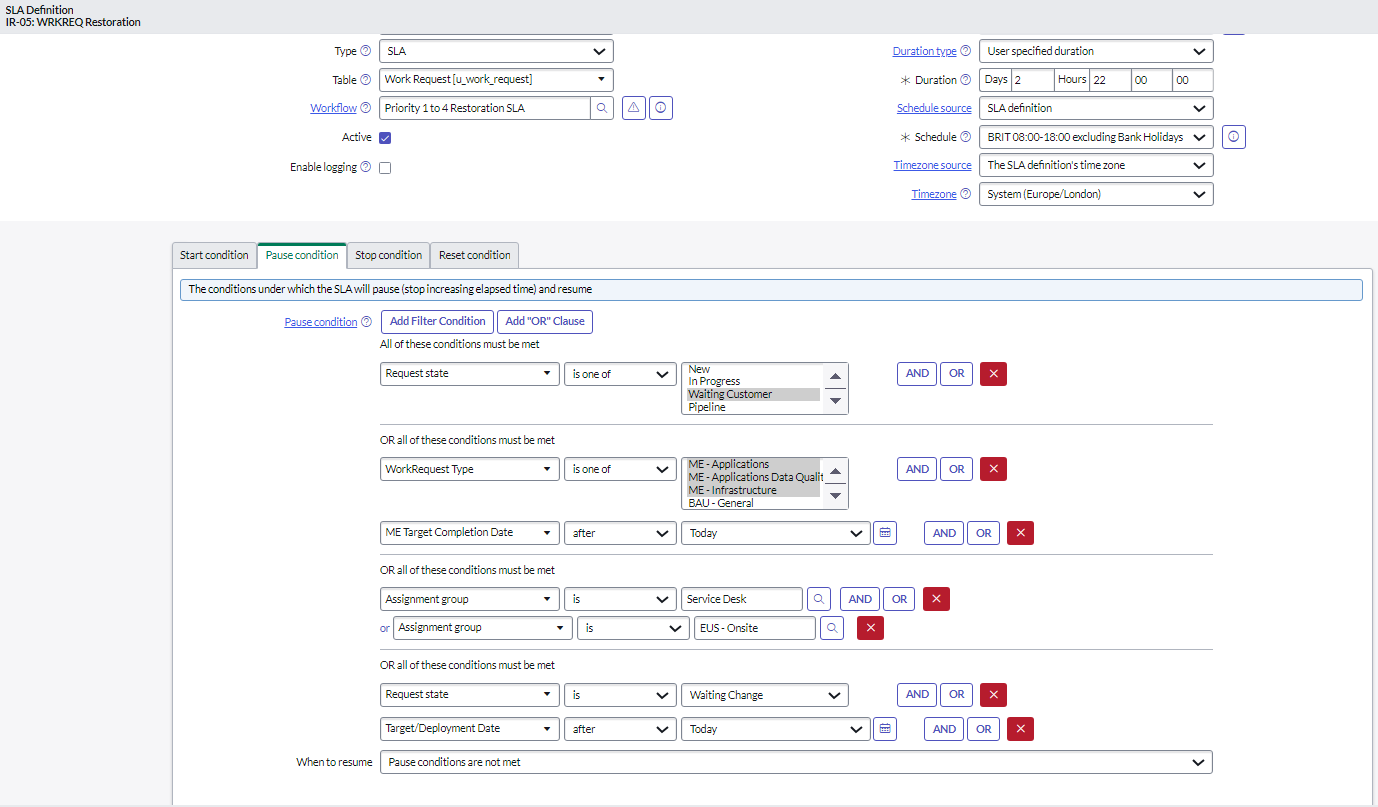The image size is (1378, 807).
Task: Click the lookup magnifier beside EUS - Onsite
Action: coord(831,627)
